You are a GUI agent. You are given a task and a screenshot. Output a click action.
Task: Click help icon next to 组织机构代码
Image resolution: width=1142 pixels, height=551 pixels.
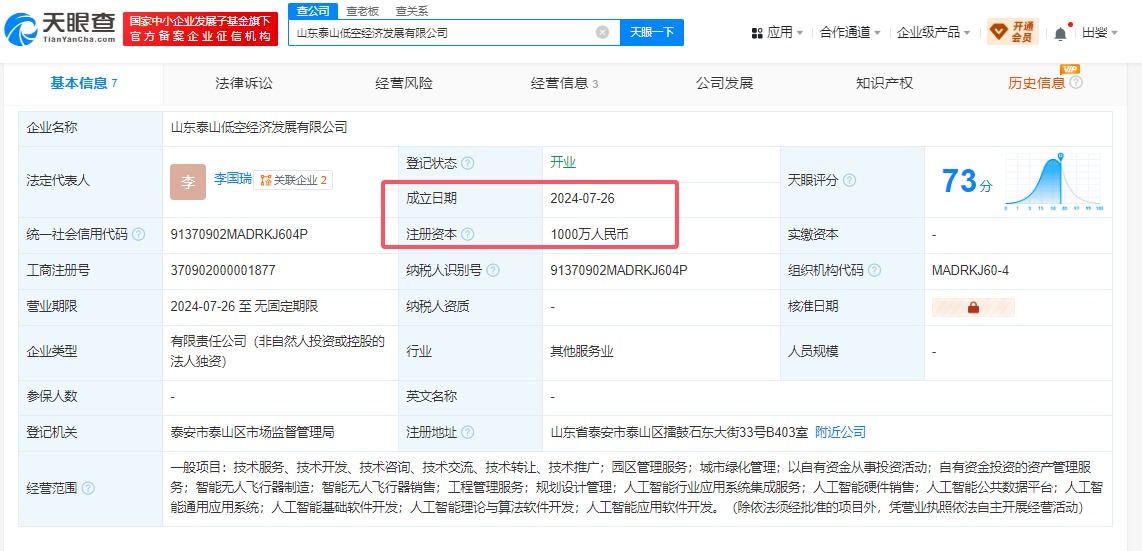[875, 271]
